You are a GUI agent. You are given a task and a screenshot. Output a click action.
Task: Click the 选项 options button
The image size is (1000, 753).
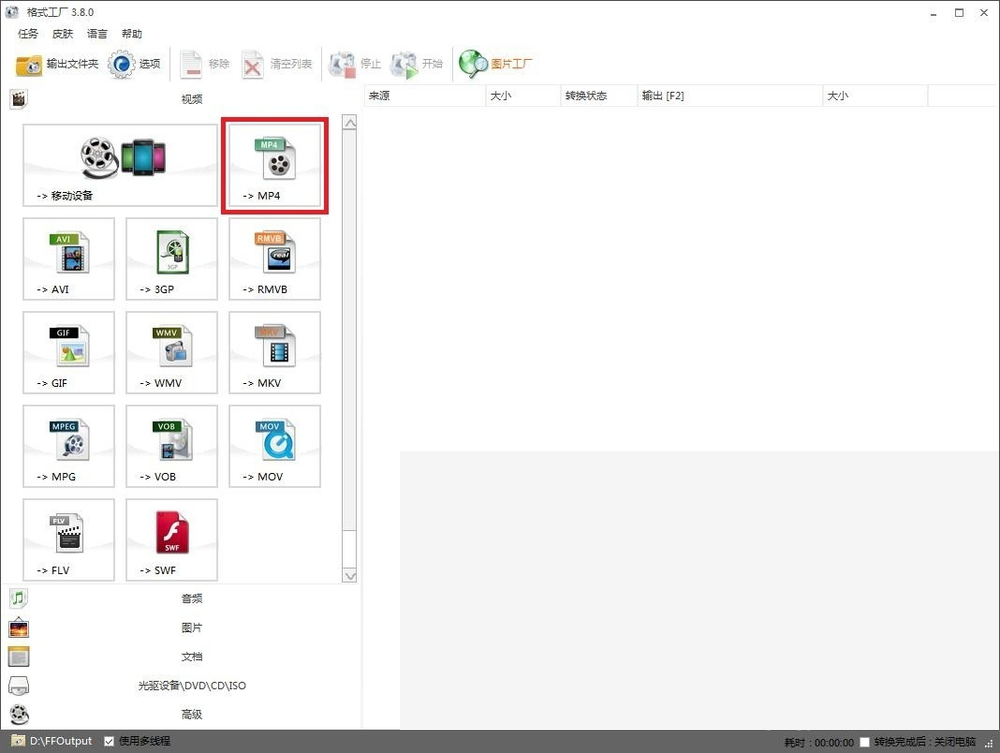pyautogui.click(x=135, y=64)
